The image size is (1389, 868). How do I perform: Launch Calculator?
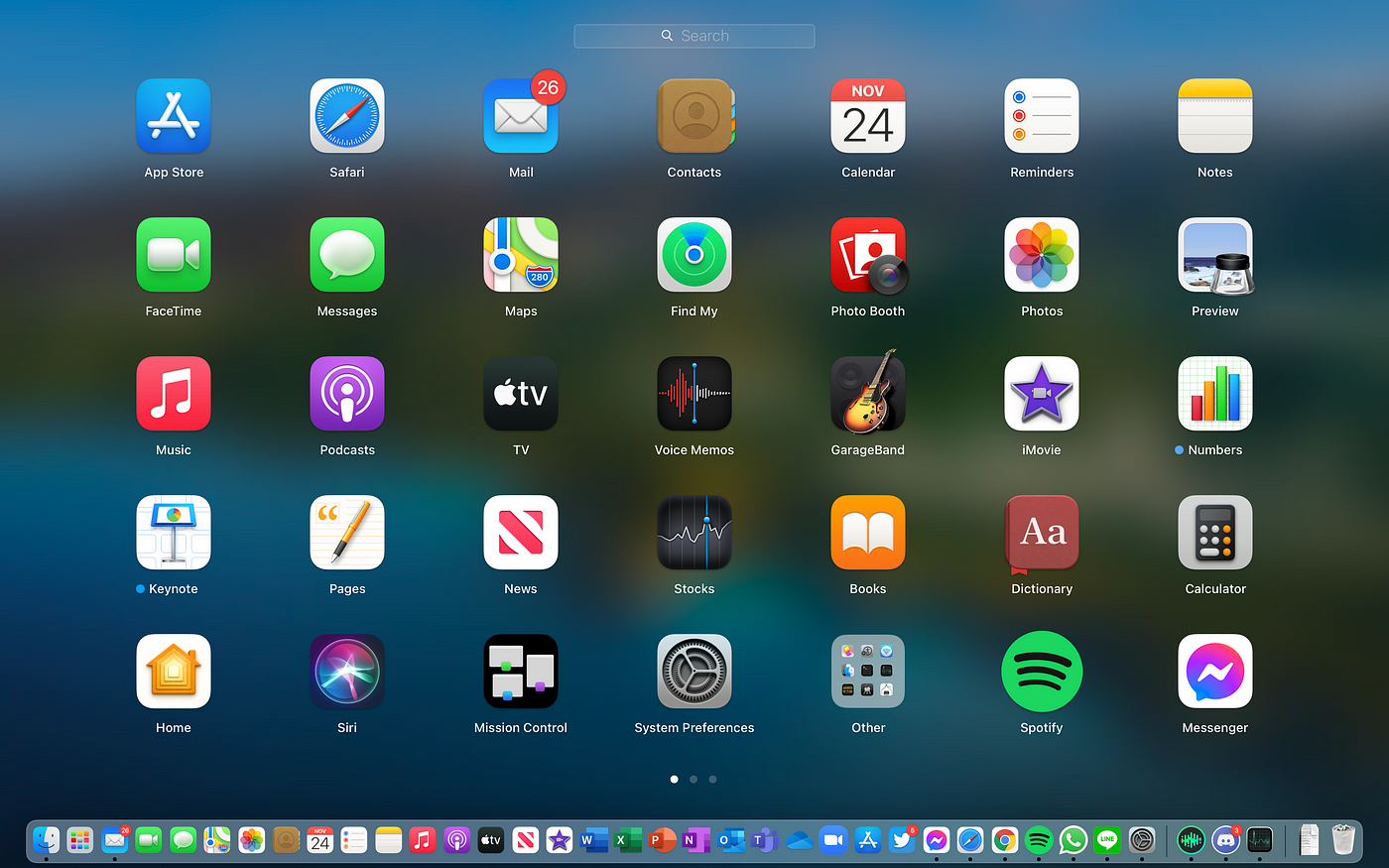[x=1215, y=533]
